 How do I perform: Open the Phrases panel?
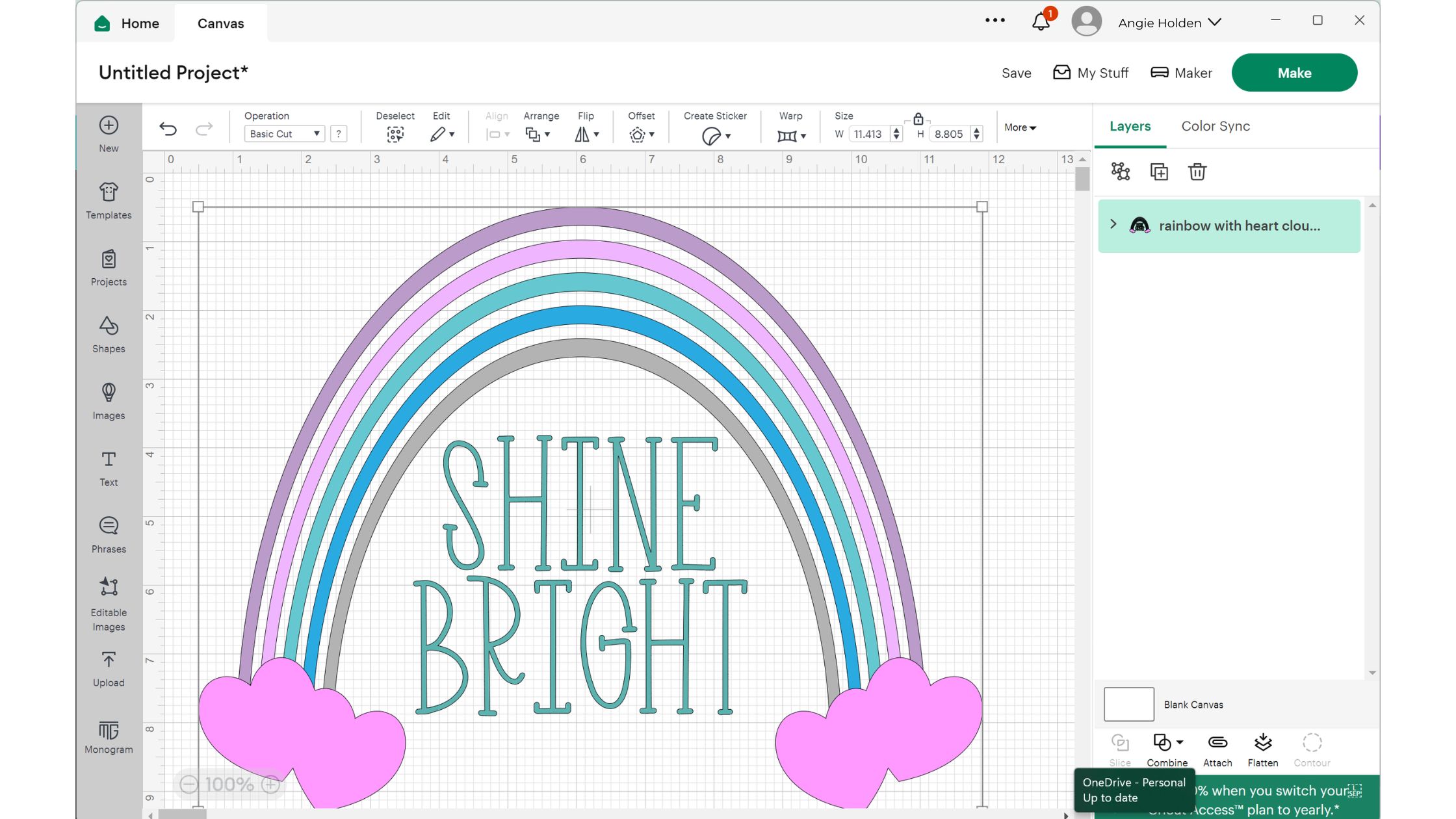point(108,532)
